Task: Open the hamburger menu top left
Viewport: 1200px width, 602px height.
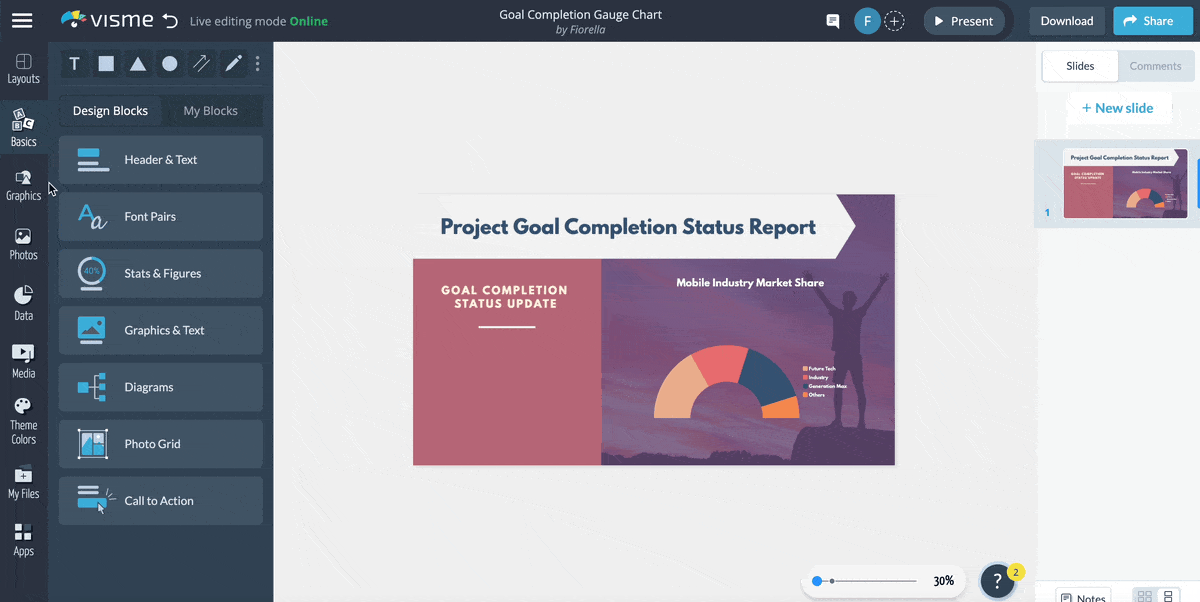Action: pyautogui.click(x=22, y=21)
